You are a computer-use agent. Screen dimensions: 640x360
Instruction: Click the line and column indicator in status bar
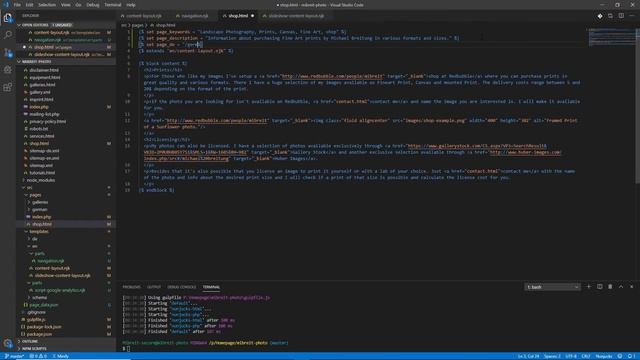click(x=529, y=356)
